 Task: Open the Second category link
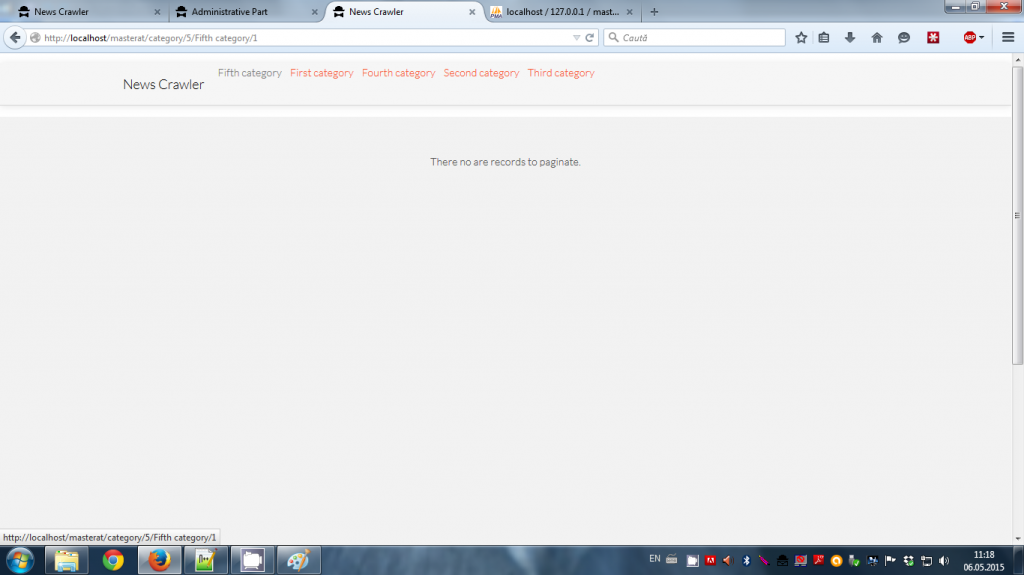pos(481,73)
